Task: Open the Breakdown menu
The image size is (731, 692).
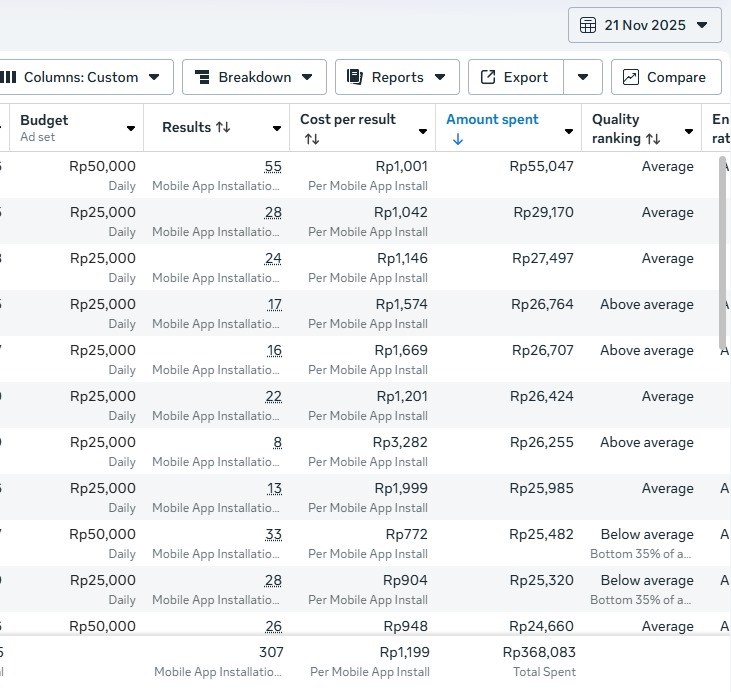Action: [254, 77]
